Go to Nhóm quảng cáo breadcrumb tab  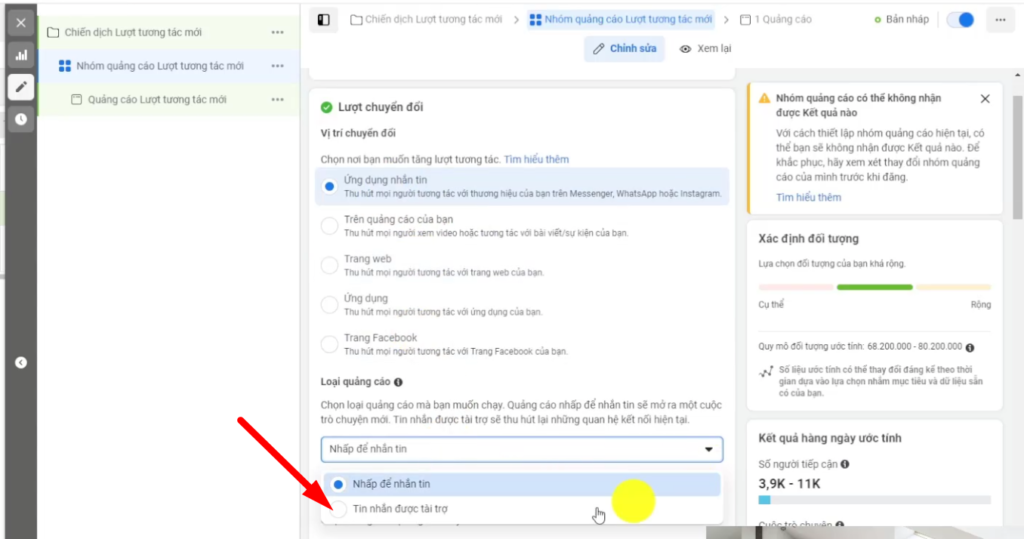[621, 20]
